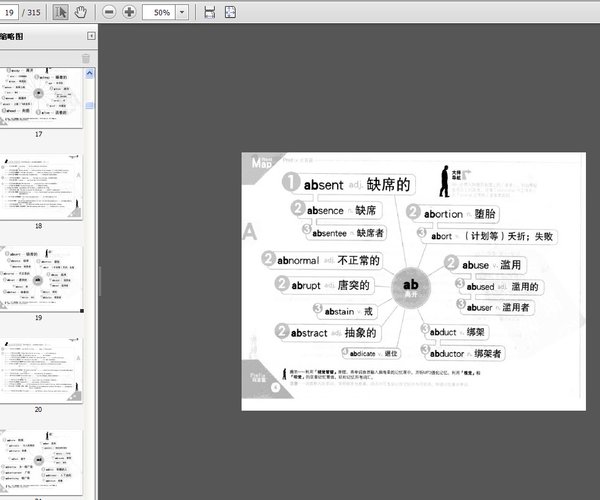Viewport: 600px width, 500px height.
Task: Click the fit-width scrolling mode icon
Action: click(x=209, y=13)
